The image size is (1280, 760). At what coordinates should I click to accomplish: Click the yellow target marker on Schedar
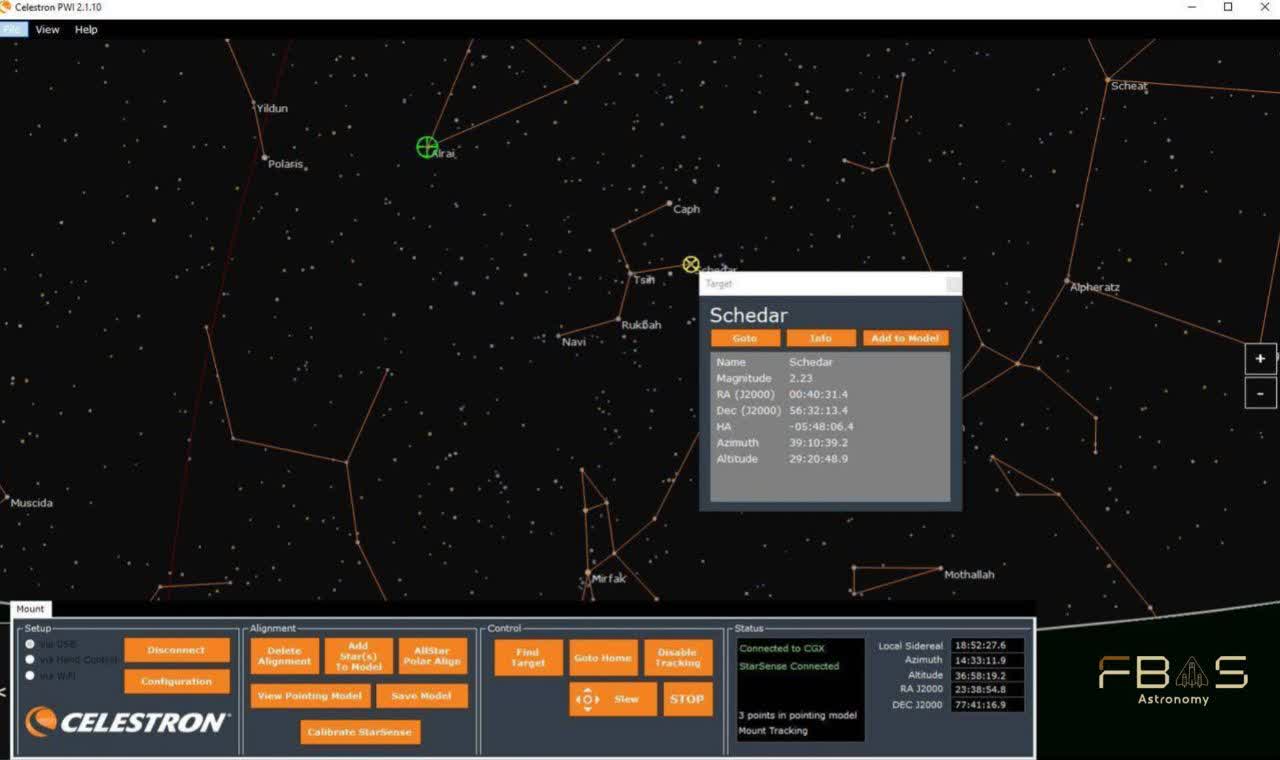(x=691, y=265)
